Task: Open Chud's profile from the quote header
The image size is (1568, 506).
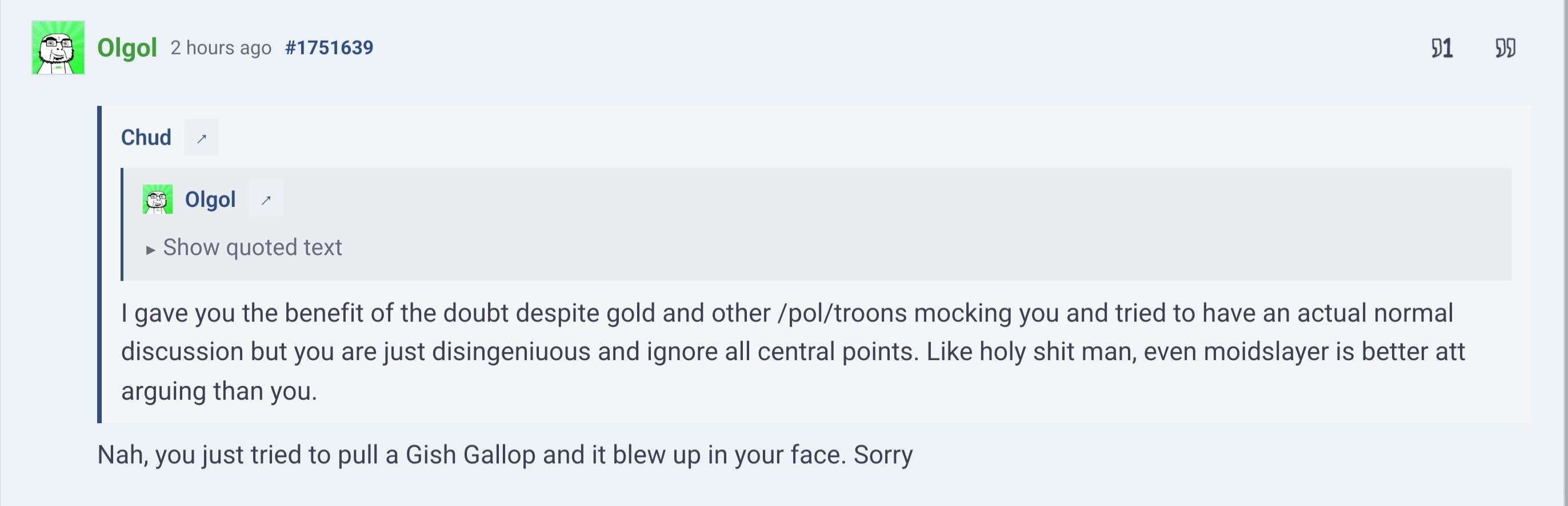Action: click(146, 138)
